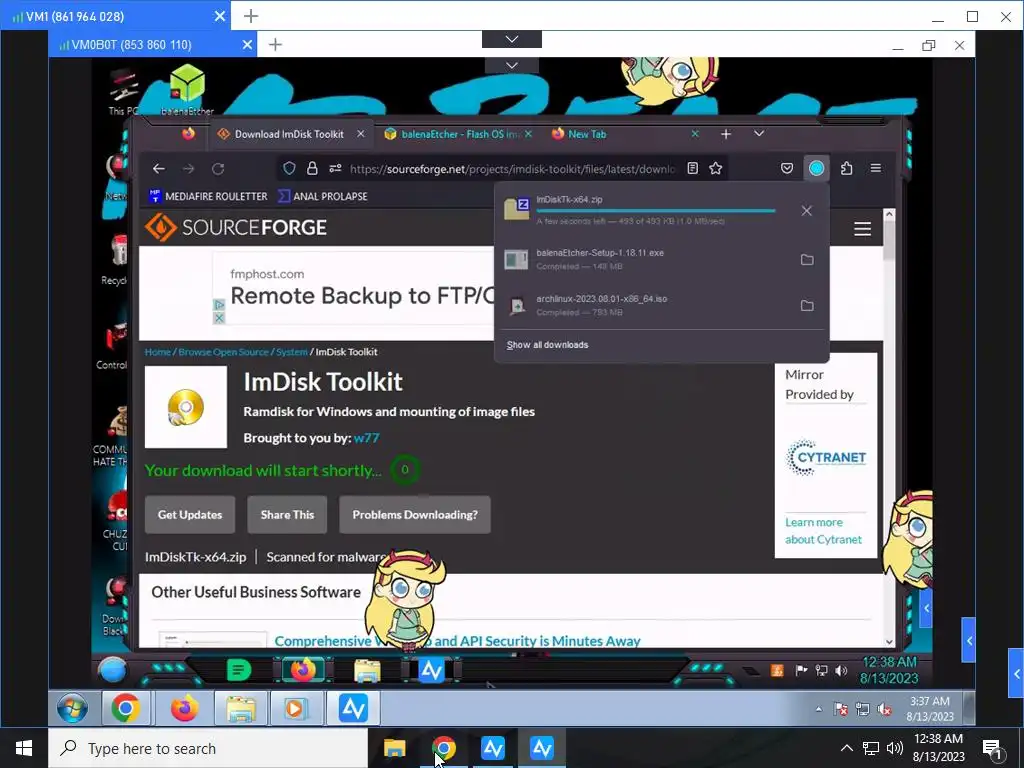The image size is (1024, 768).
Task: Open media player in Windows 7 taskbar
Action: tap(295, 709)
